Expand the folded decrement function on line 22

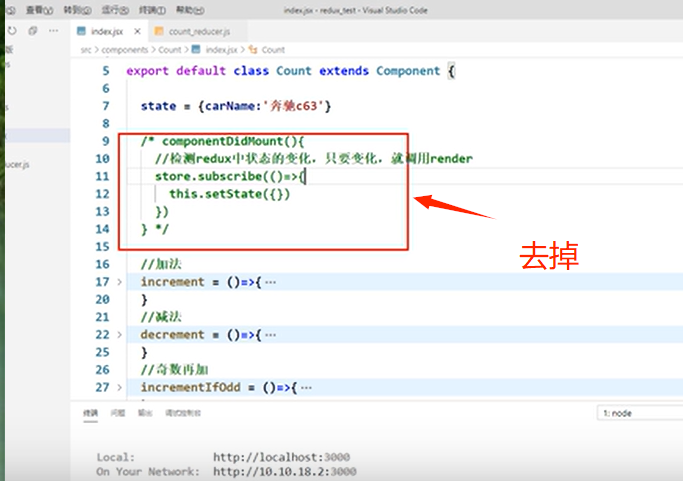click(119, 335)
